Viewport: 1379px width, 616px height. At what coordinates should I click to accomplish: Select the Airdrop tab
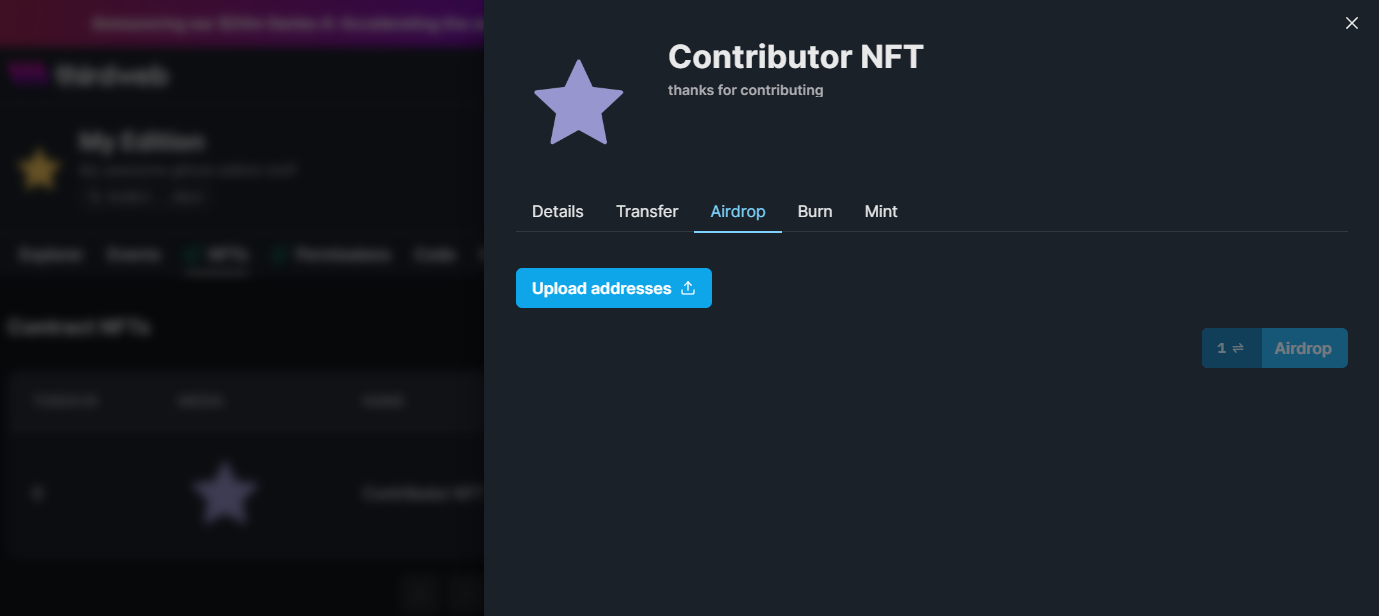[737, 211]
